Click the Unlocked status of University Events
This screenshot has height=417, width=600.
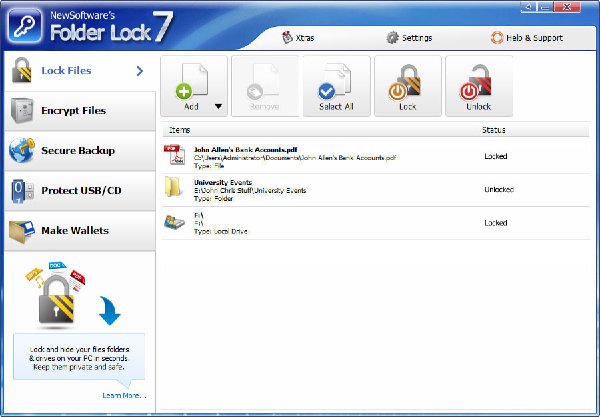[499, 189]
